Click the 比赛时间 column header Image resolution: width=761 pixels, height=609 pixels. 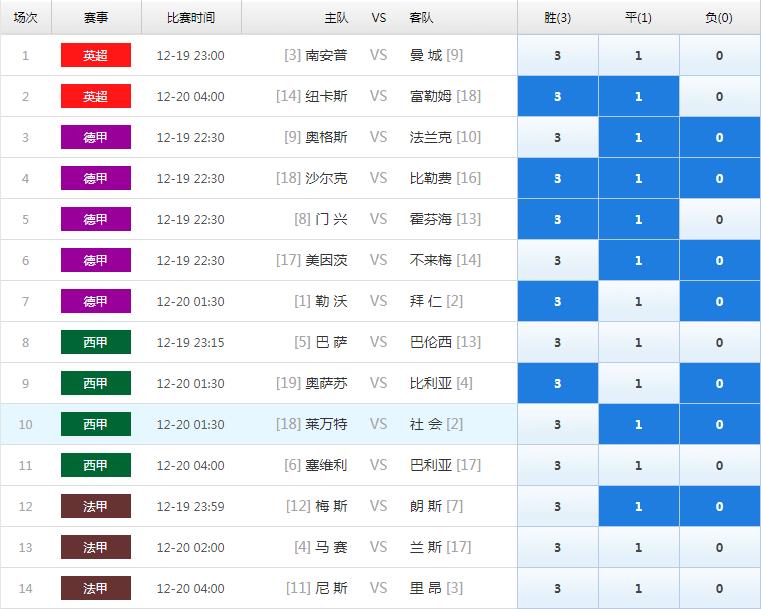click(x=191, y=18)
